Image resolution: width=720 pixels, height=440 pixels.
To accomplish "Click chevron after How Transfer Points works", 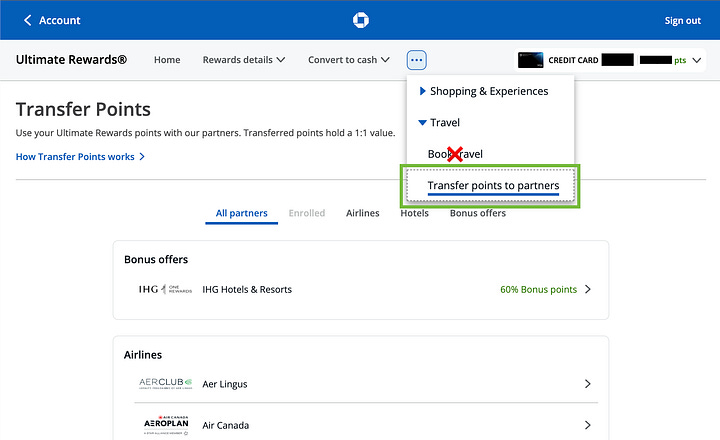I will point(142,157).
